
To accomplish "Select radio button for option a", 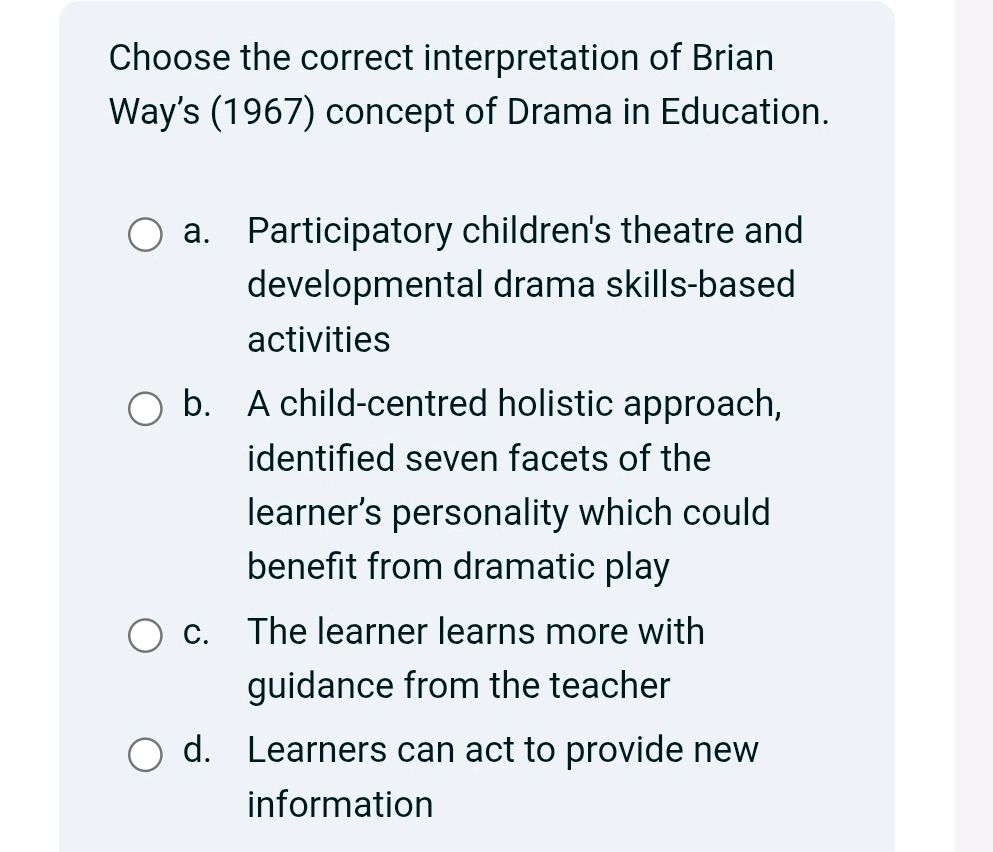I will 145,236.
